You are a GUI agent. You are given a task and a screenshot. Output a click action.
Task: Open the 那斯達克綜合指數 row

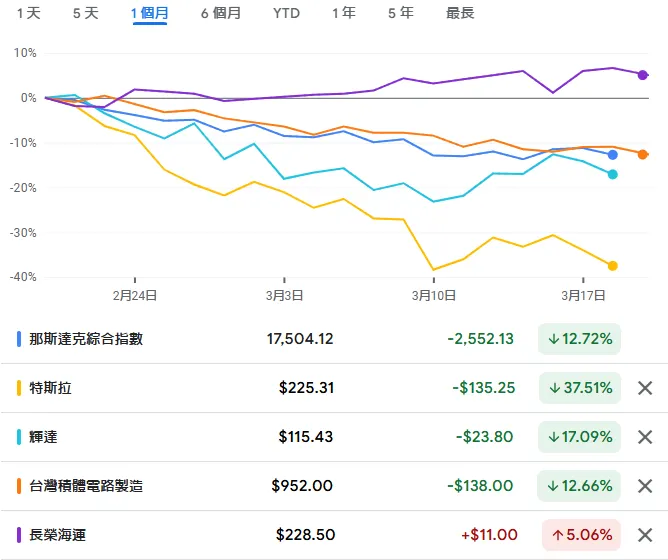(x=334, y=339)
